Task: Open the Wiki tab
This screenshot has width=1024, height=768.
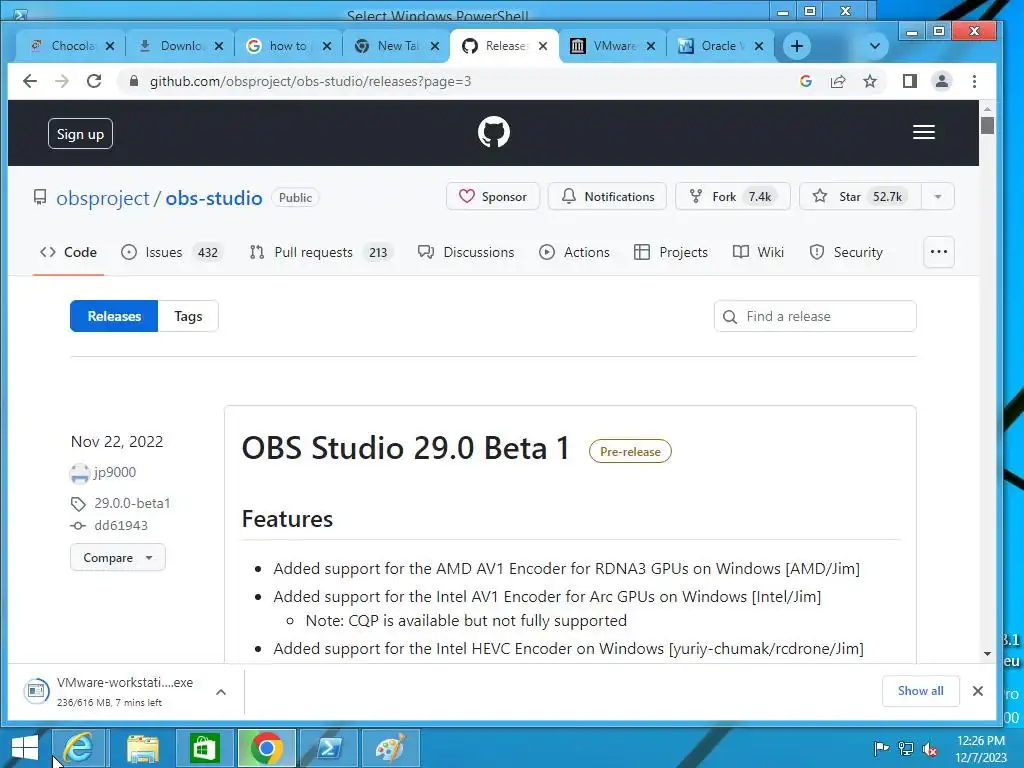Action: pyautogui.click(x=758, y=252)
